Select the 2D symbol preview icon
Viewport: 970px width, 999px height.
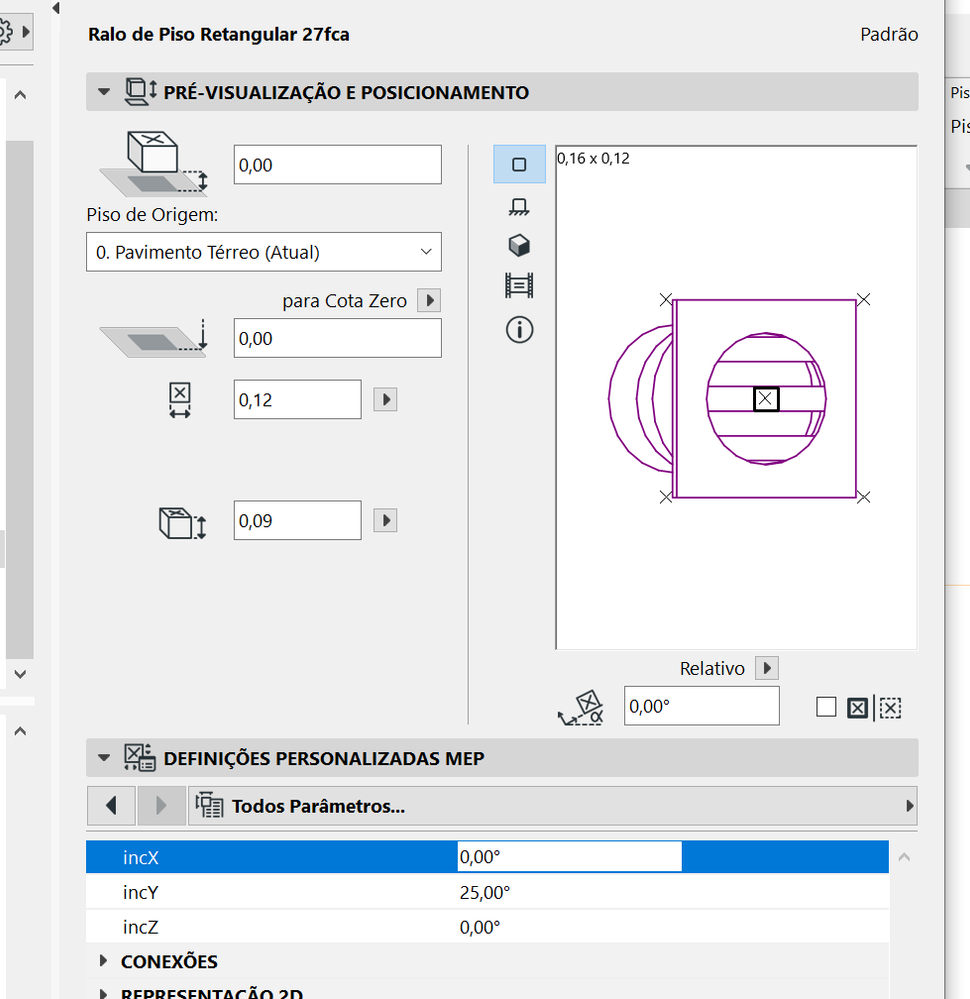[519, 164]
